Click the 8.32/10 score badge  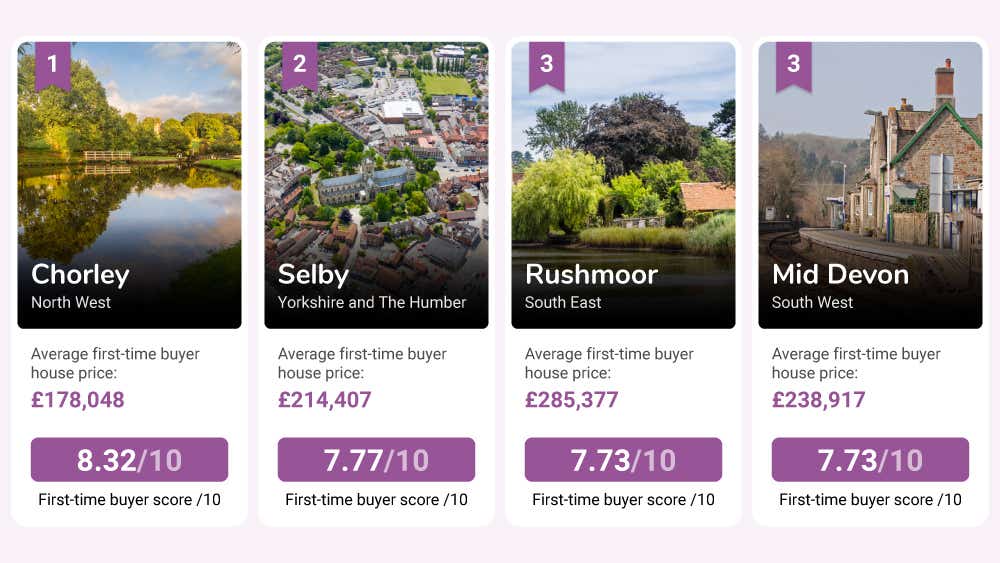coord(129,460)
